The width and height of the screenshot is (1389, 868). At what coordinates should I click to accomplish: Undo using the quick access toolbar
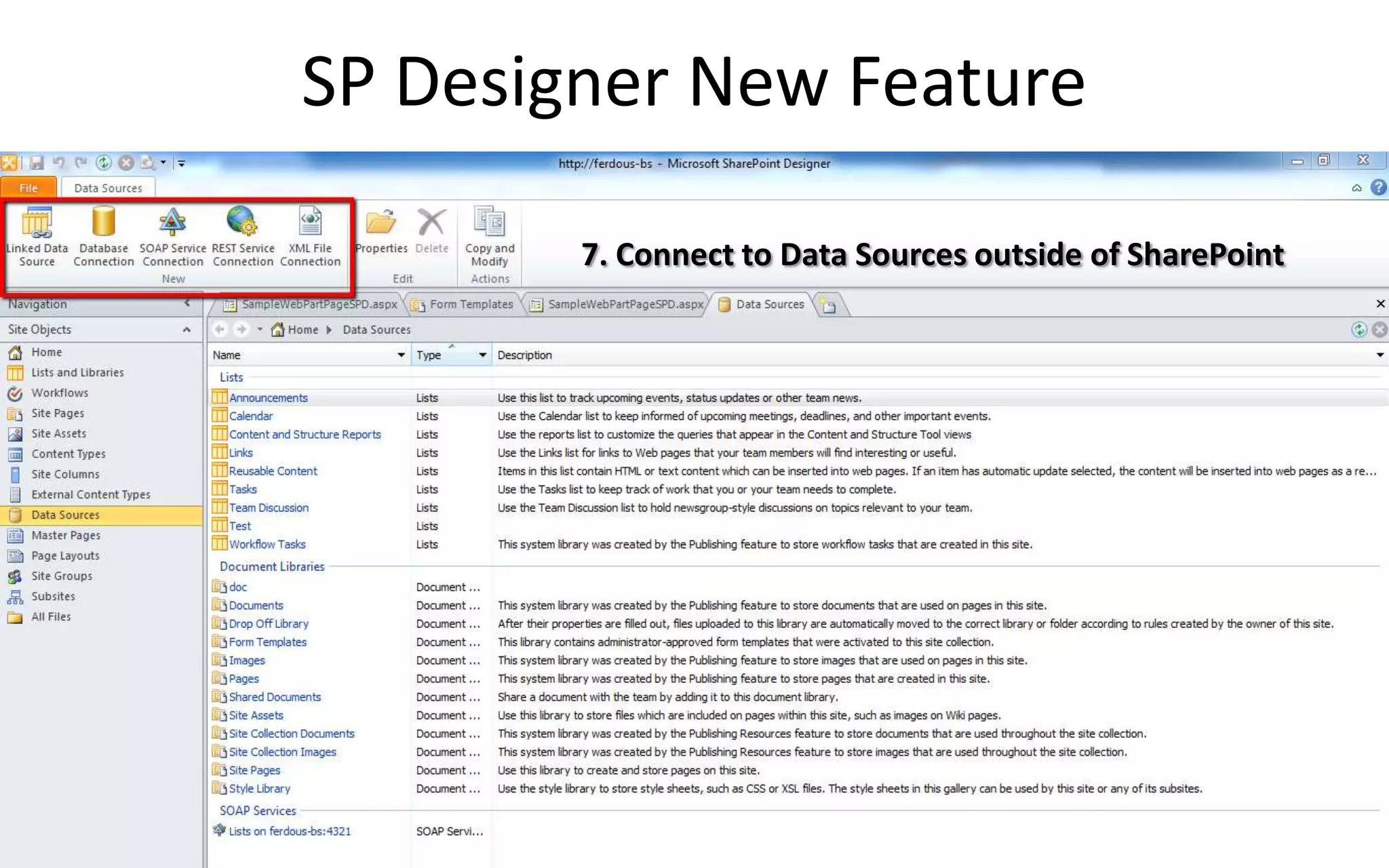click(x=59, y=163)
